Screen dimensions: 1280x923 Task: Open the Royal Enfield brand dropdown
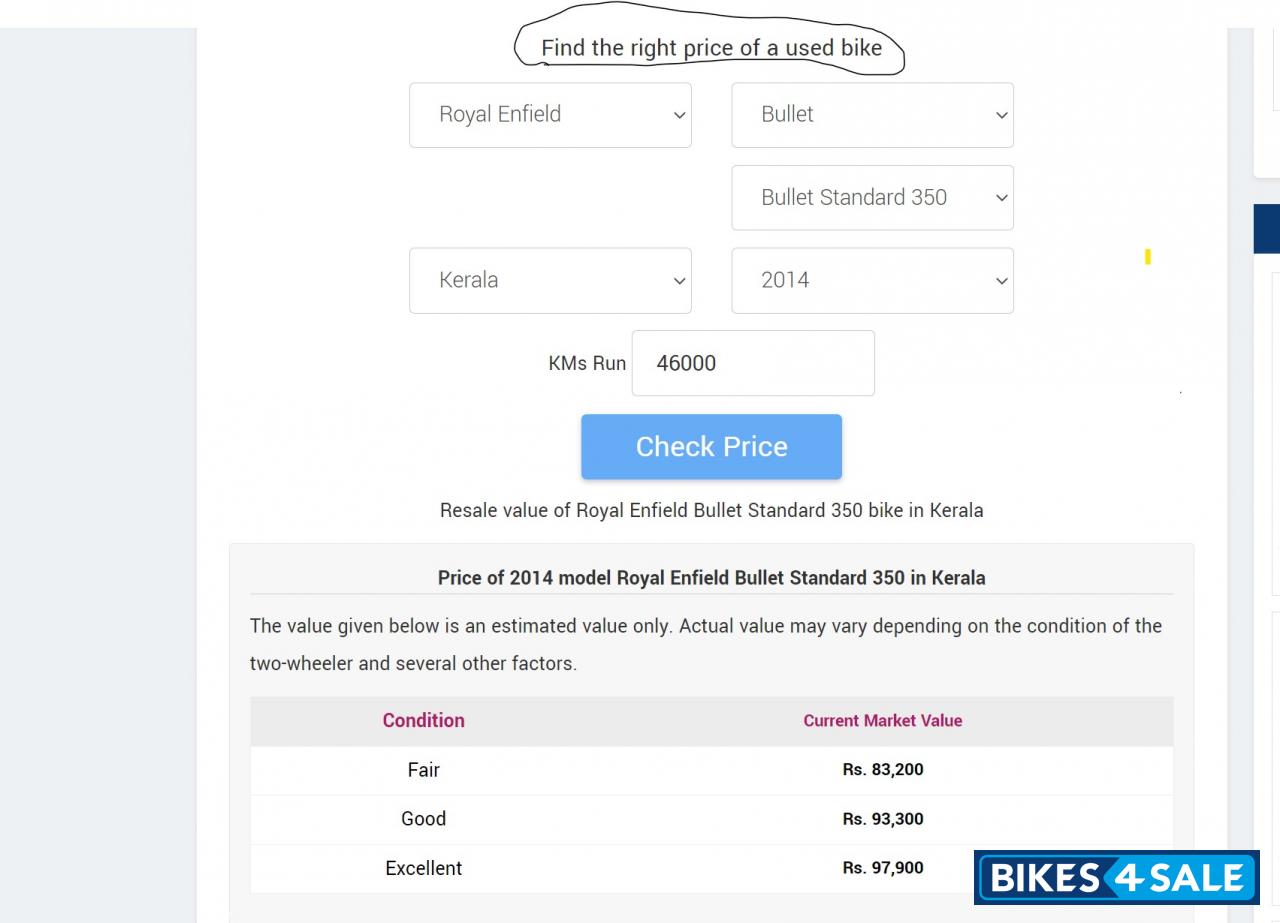click(550, 114)
